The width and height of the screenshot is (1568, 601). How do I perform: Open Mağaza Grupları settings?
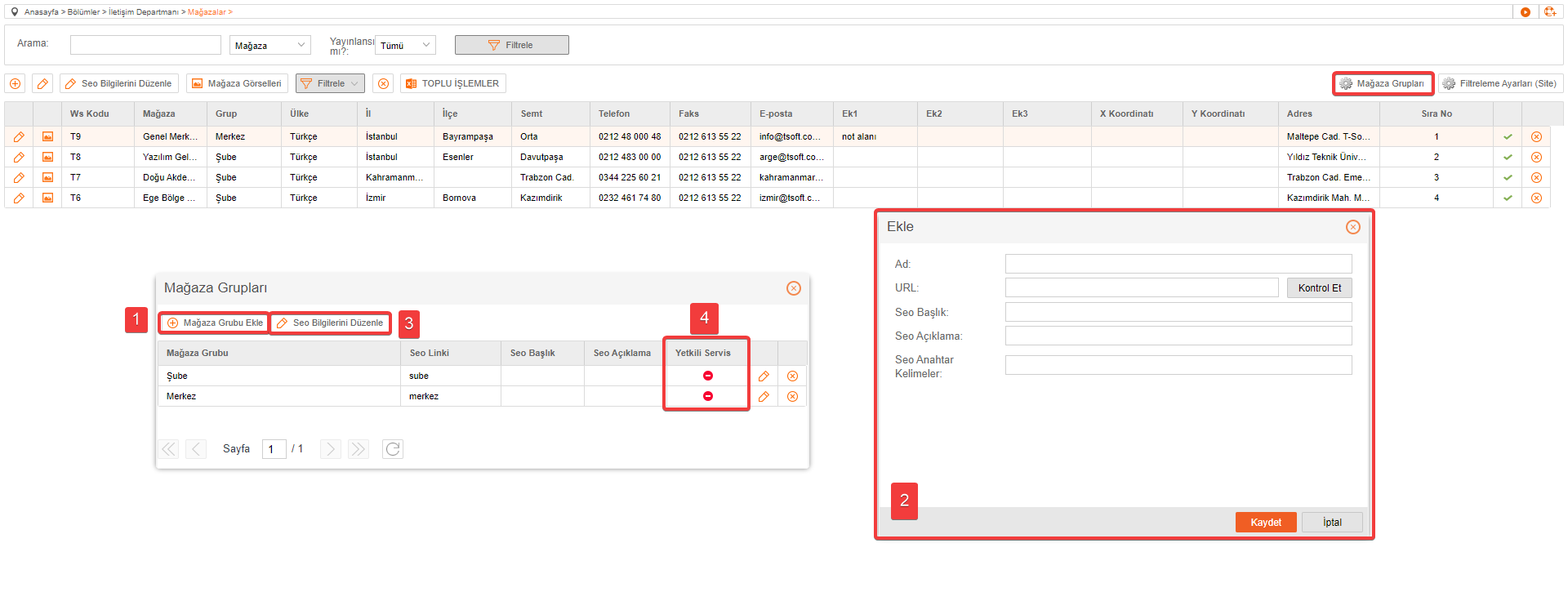(1383, 83)
